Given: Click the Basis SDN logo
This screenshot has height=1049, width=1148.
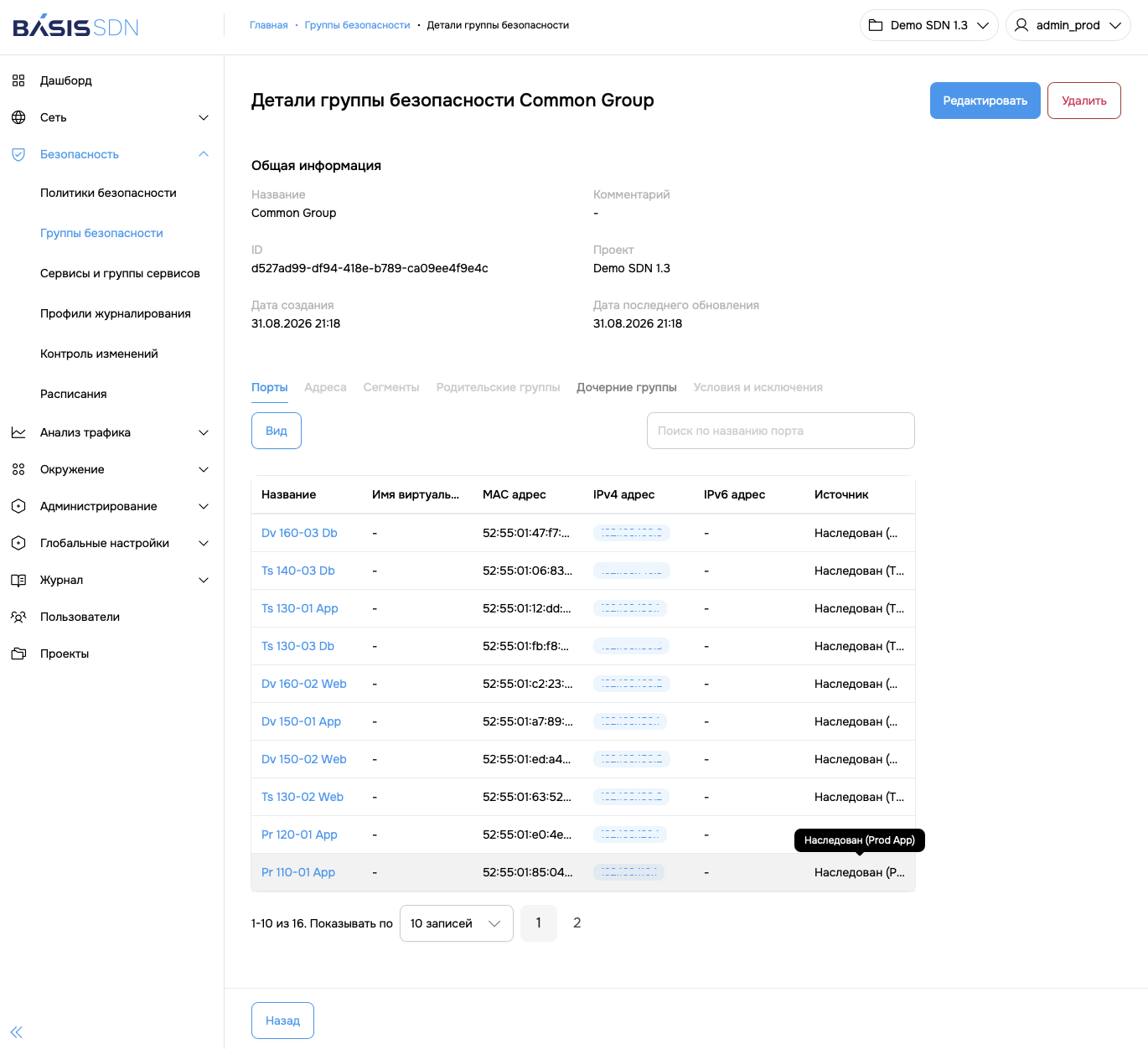Looking at the screenshot, I should [x=75, y=26].
